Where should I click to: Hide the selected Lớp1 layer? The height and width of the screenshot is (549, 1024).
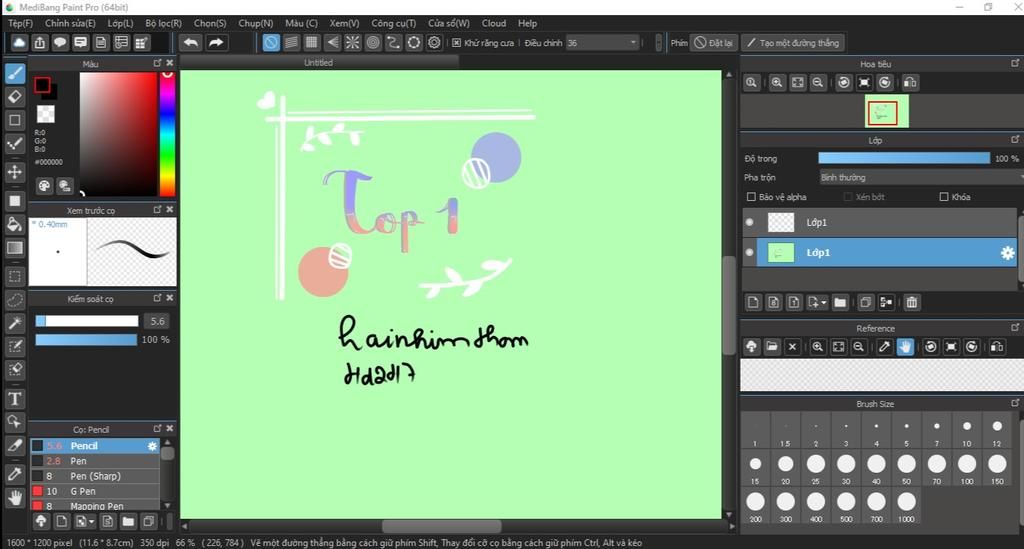(x=750, y=253)
